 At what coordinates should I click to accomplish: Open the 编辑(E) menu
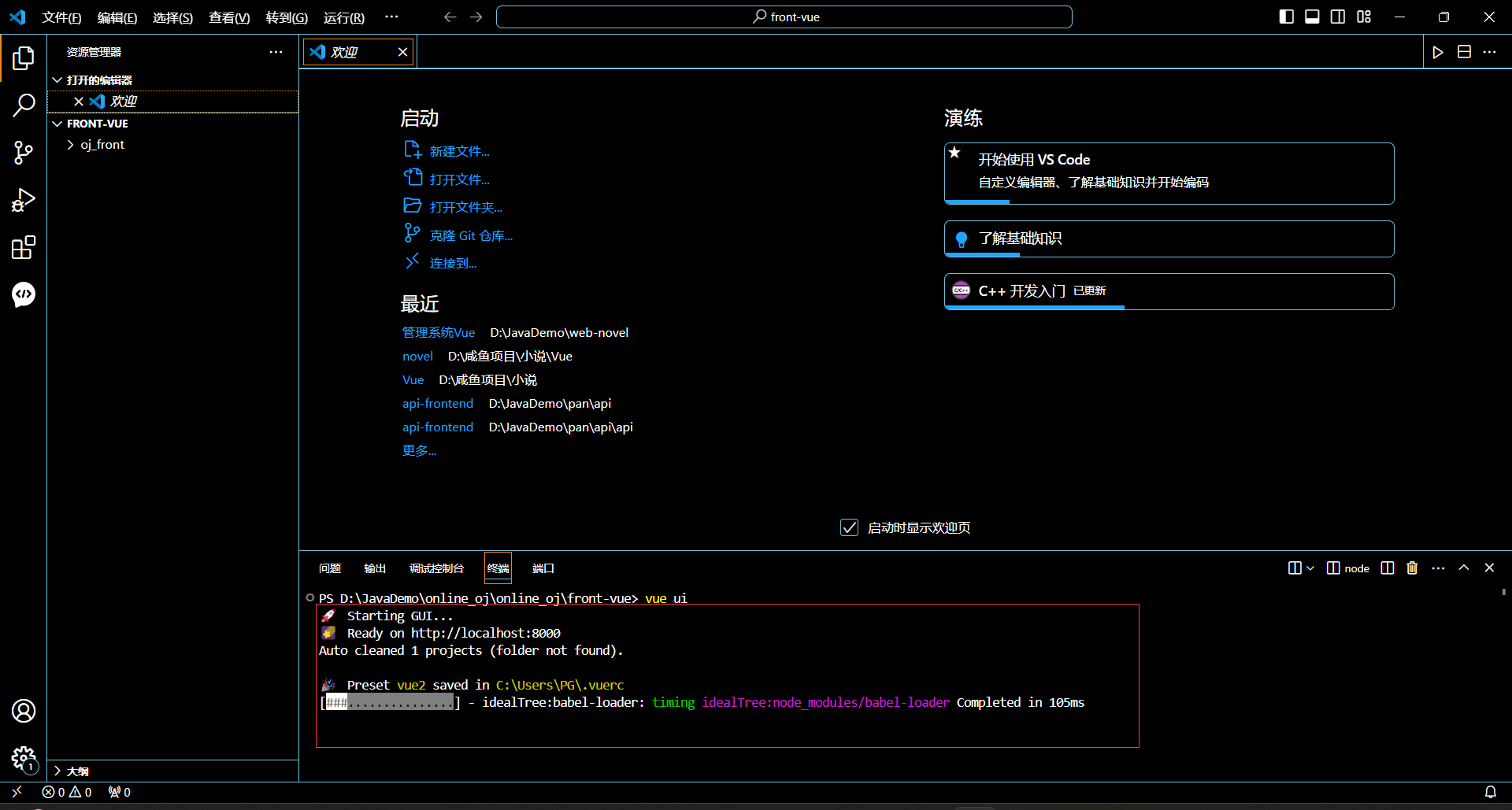point(117,17)
